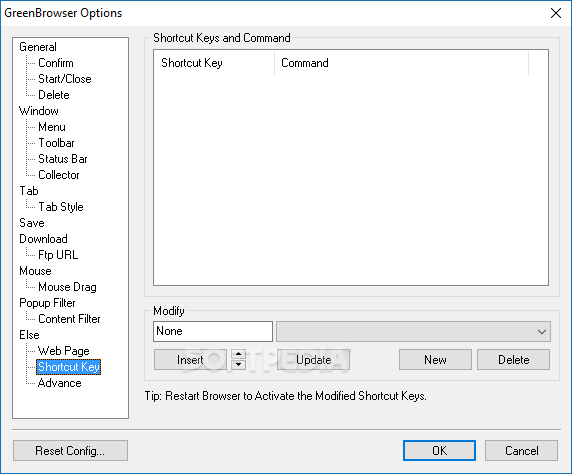
Task: Select the Else category
Action: tap(29, 335)
